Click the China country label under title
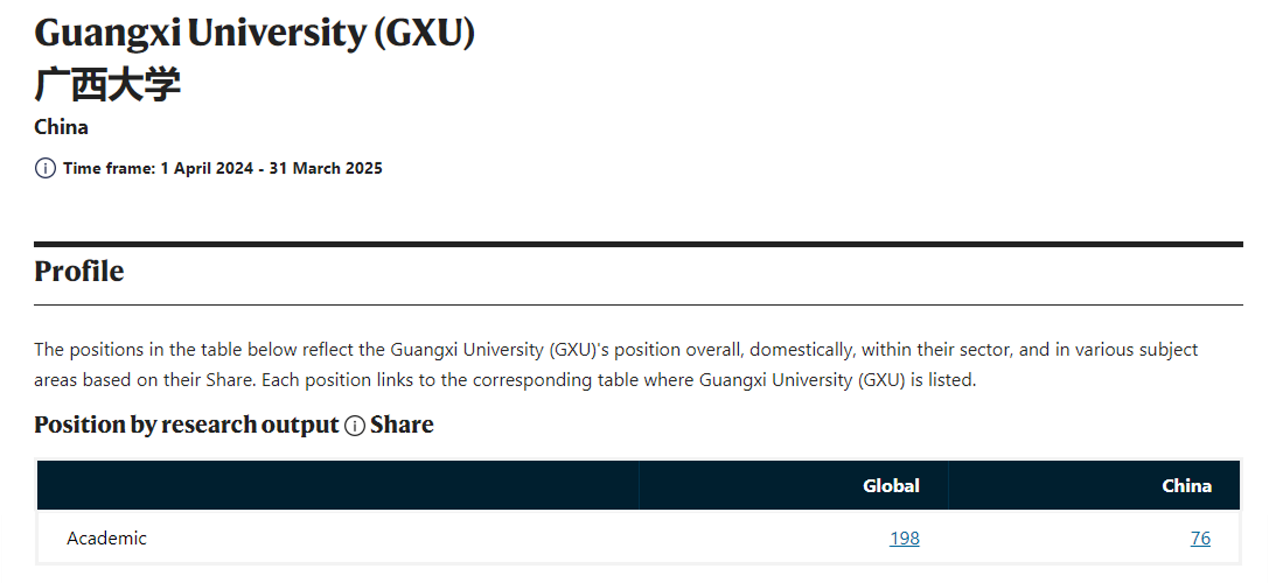Viewport: 1269px width, 583px height. click(x=61, y=127)
